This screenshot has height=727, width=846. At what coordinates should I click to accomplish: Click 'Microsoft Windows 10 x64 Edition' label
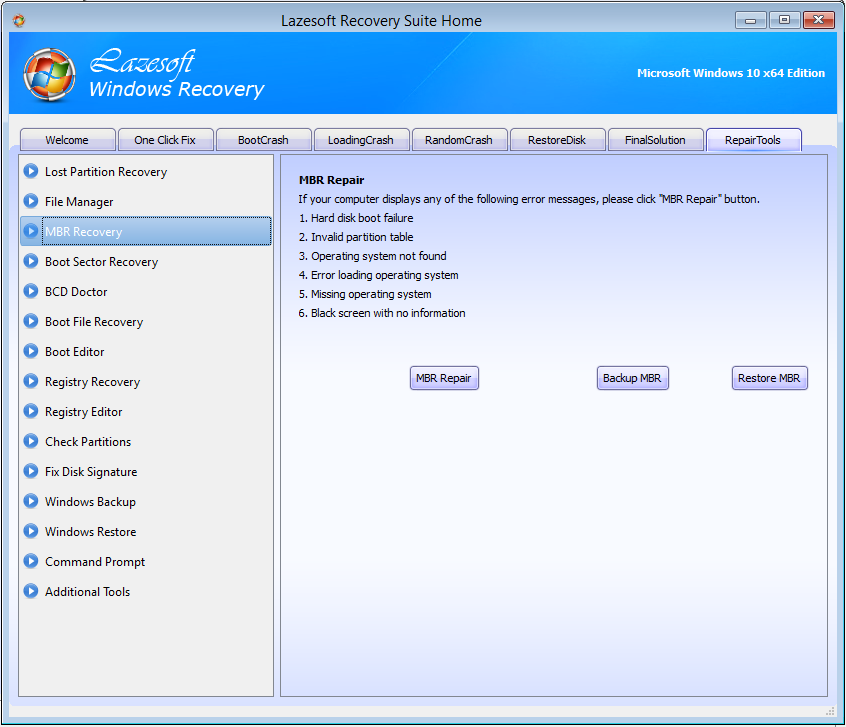[x=731, y=73]
